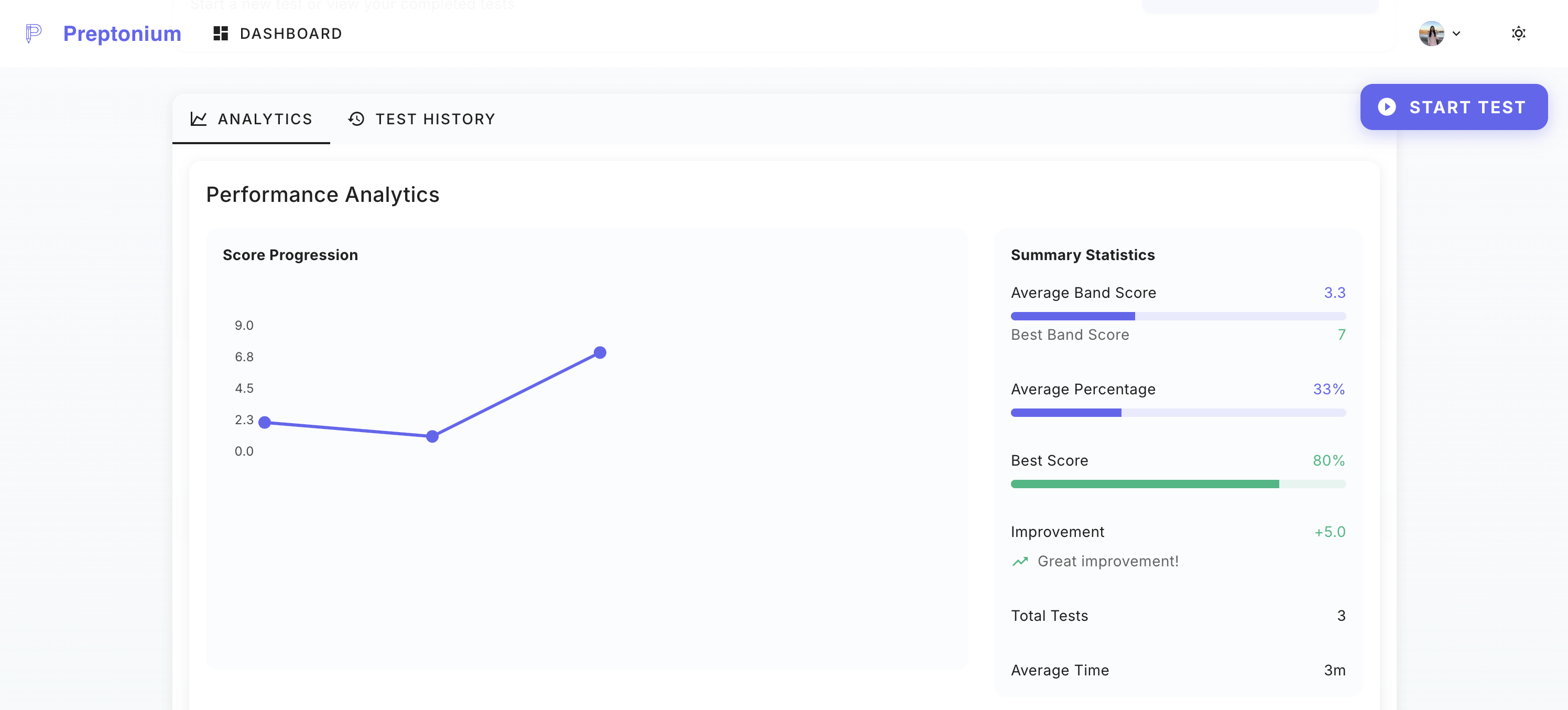Click the green Best Score progress bar
The width and height of the screenshot is (1568, 710).
pyautogui.click(x=1178, y=484)
